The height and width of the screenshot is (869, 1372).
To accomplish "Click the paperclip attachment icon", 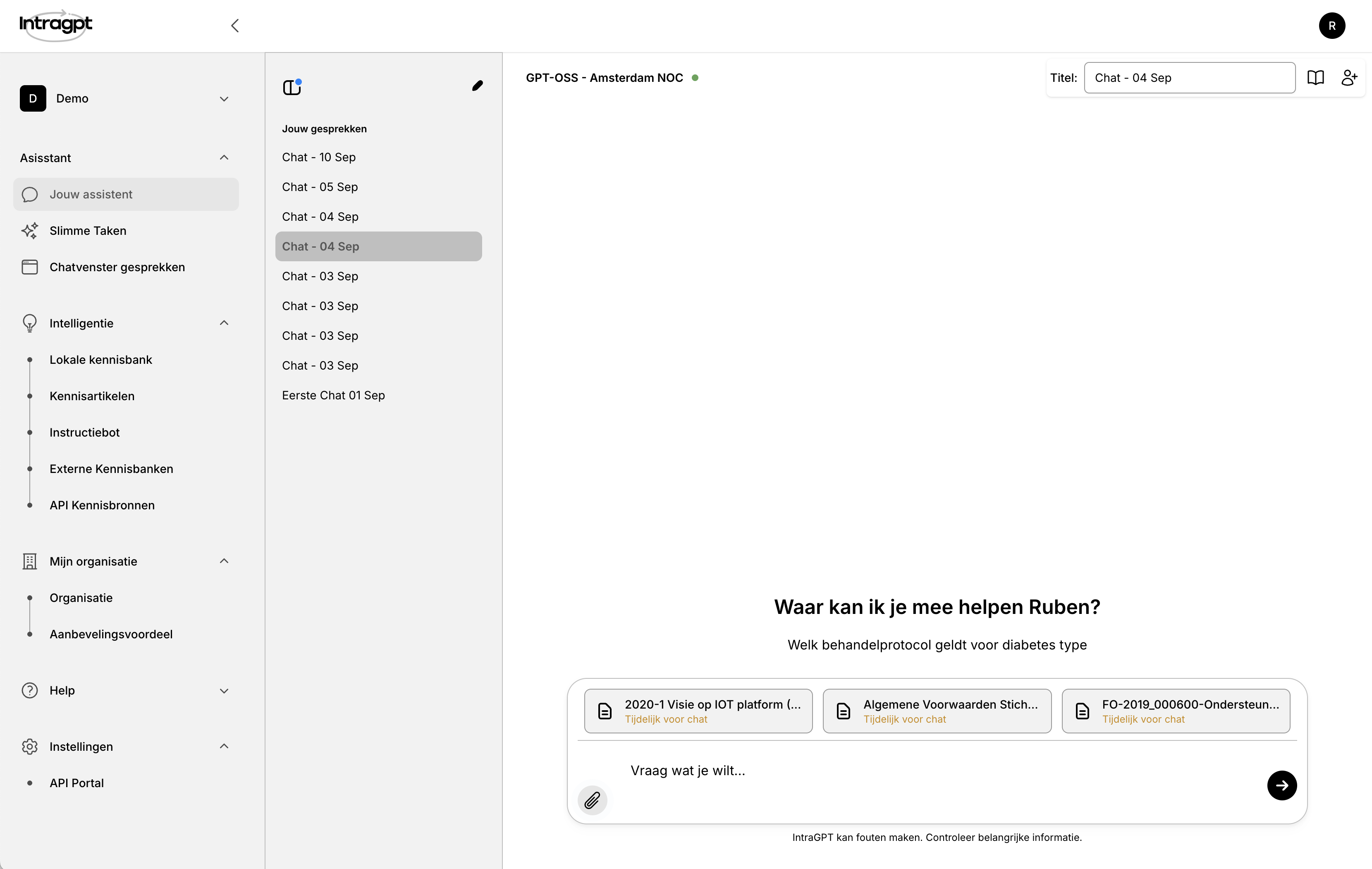I will (592, 800).
